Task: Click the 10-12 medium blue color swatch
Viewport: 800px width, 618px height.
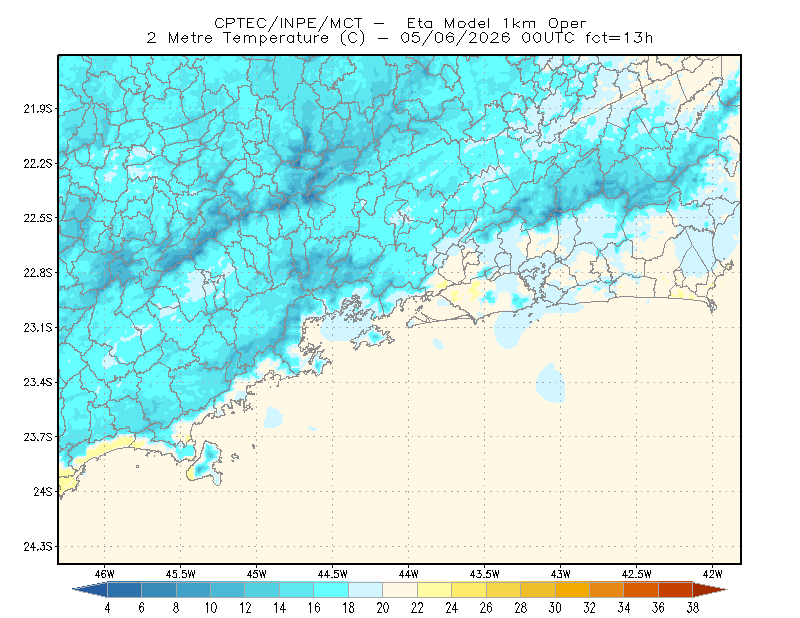Action: [228, 590]
